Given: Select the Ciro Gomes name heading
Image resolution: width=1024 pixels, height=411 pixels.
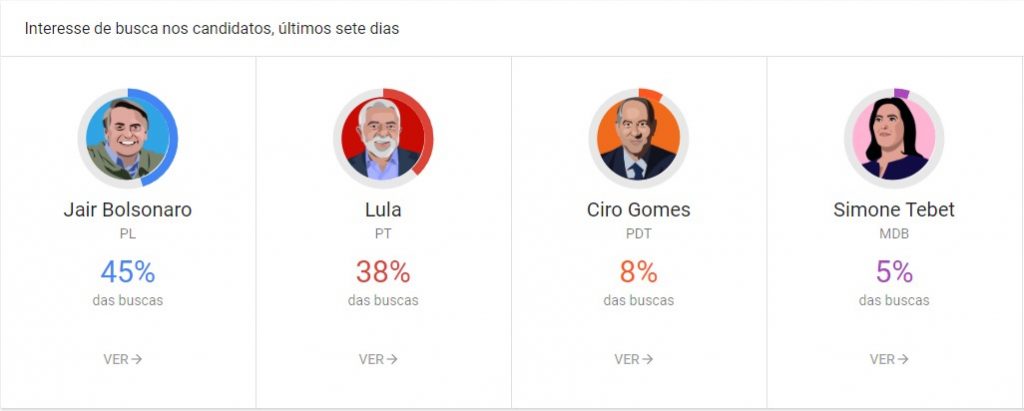Looking at the screenshot, I should 638,210.
